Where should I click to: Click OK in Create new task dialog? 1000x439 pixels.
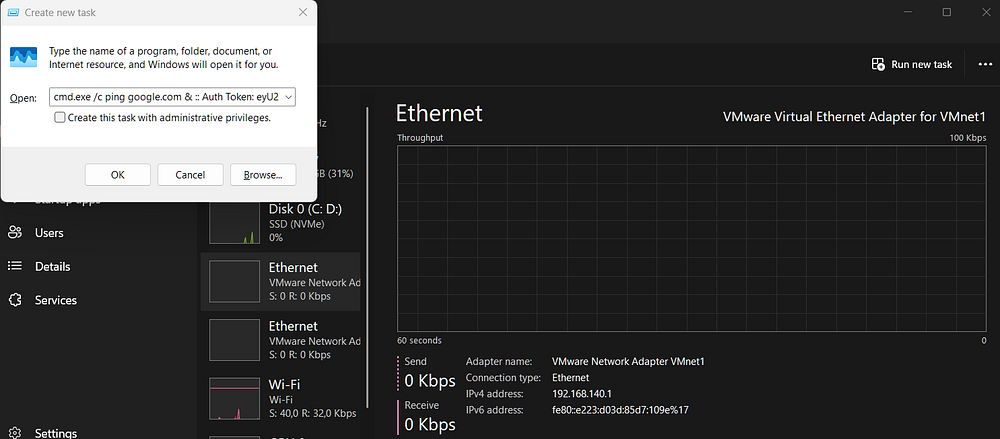coord(117,174)
